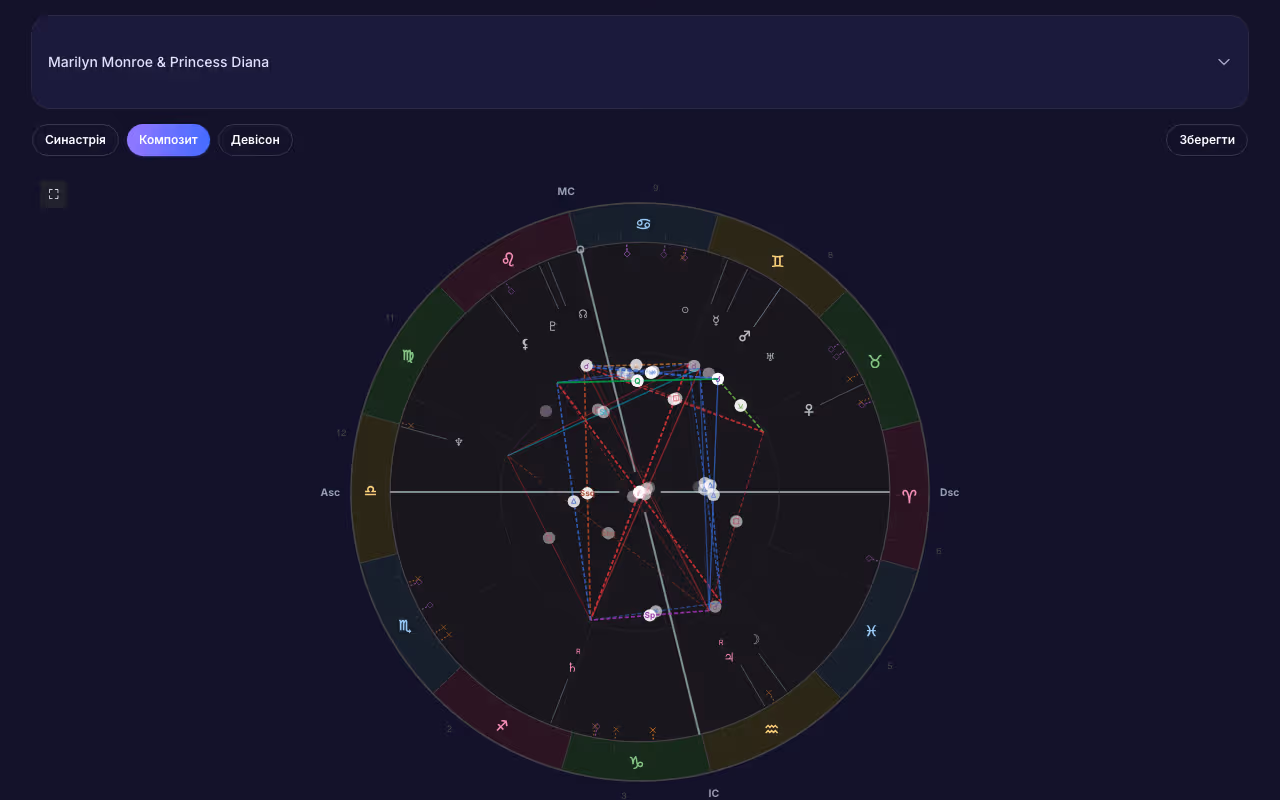Image resolution: width=1280 pixels, height=800 pixels.
Task: Select the Libra sign at the Ascendant
Action: (371, 491)
